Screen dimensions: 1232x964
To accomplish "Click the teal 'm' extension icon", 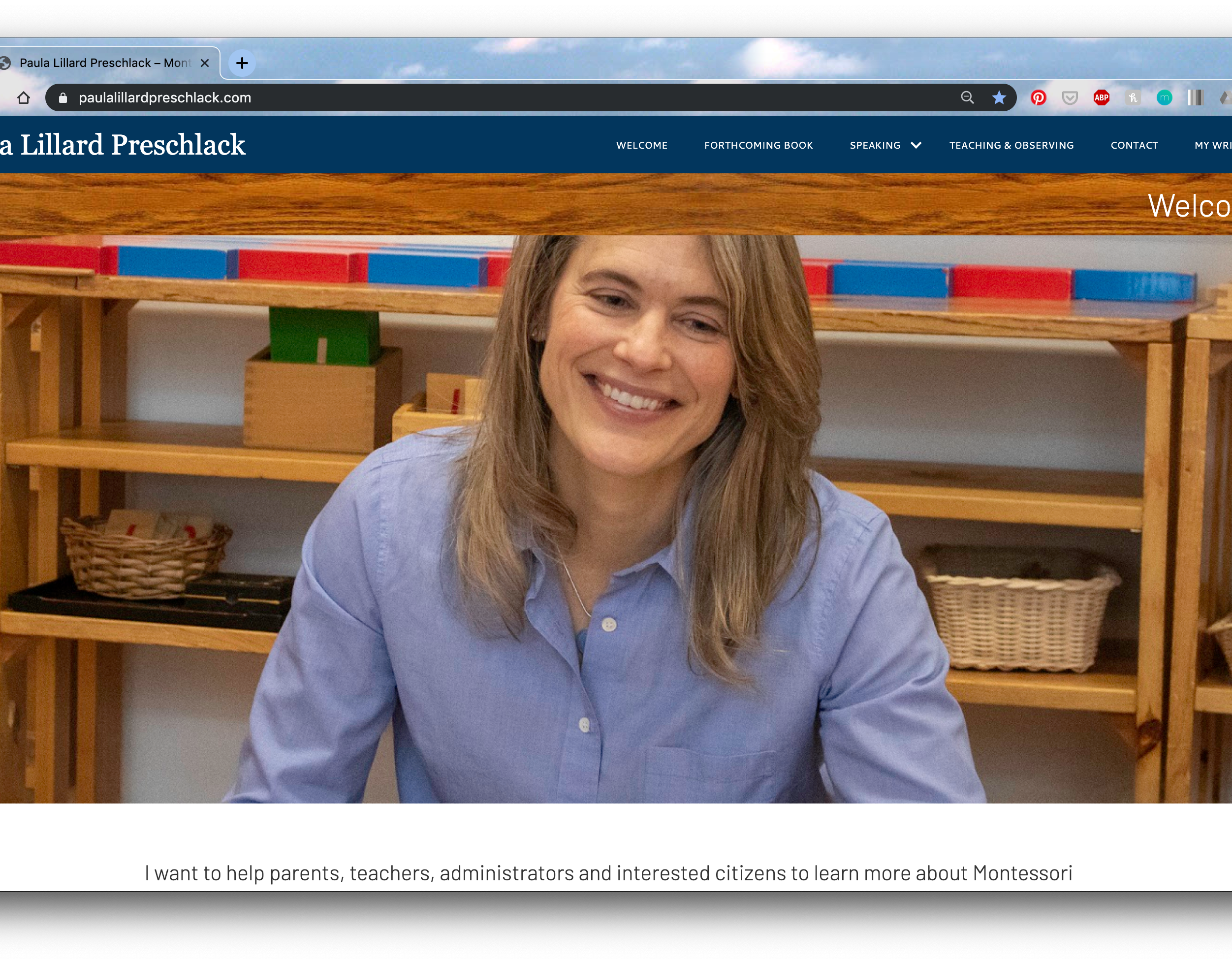I will [x=1164, y=97].
